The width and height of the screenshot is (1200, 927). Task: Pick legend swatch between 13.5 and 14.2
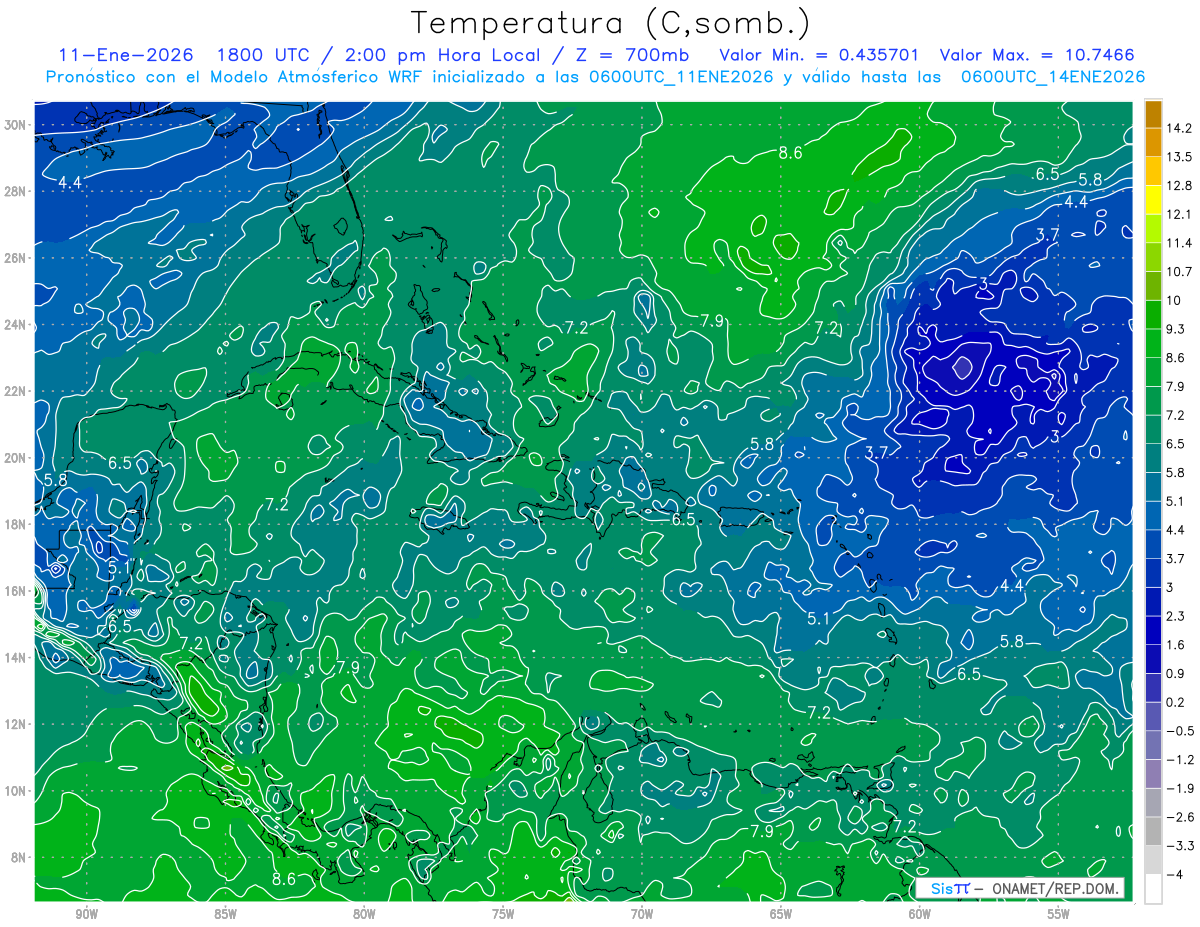1153,141
